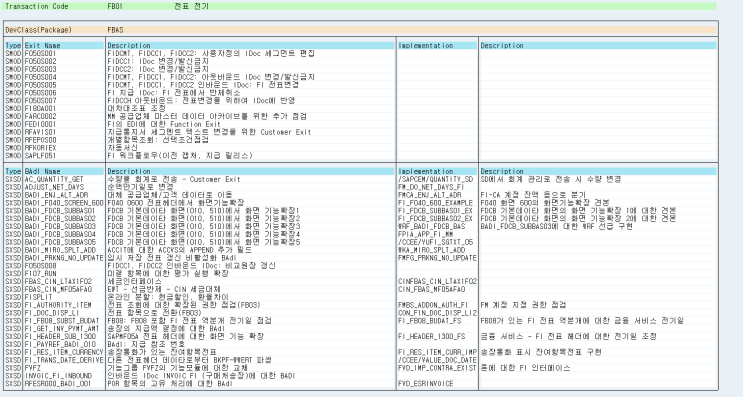Open implementation CIN_FBAS_MF05AFA0
The image size is (743, 397).
[x=431, y=289]
